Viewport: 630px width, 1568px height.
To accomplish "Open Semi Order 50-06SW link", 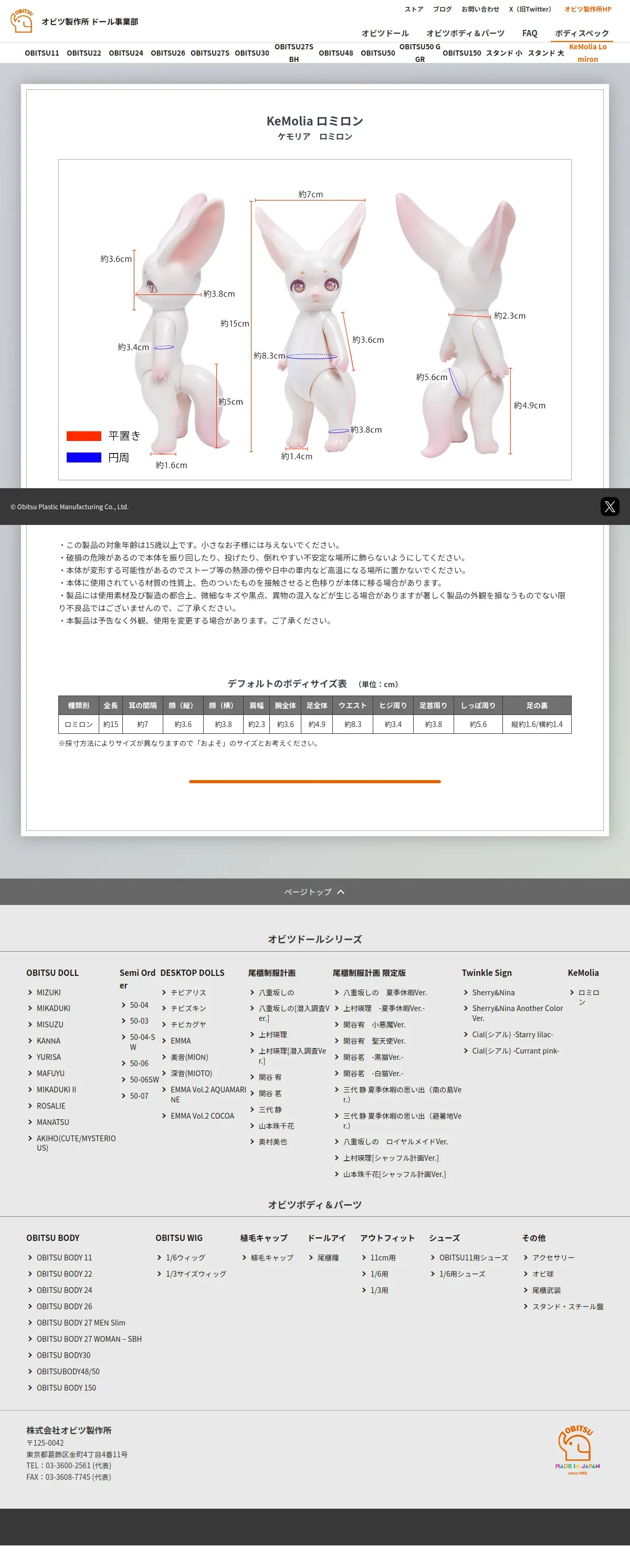I will [x=144, y=1080].
